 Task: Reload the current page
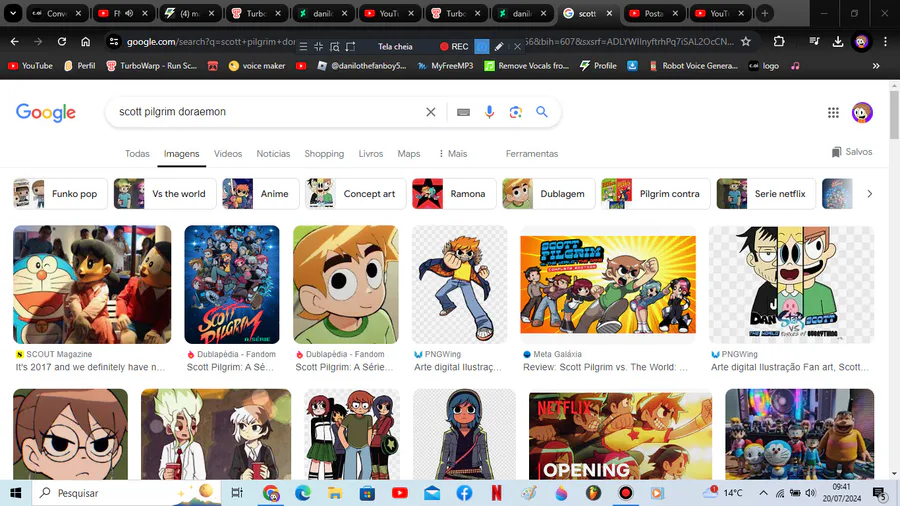62,41
